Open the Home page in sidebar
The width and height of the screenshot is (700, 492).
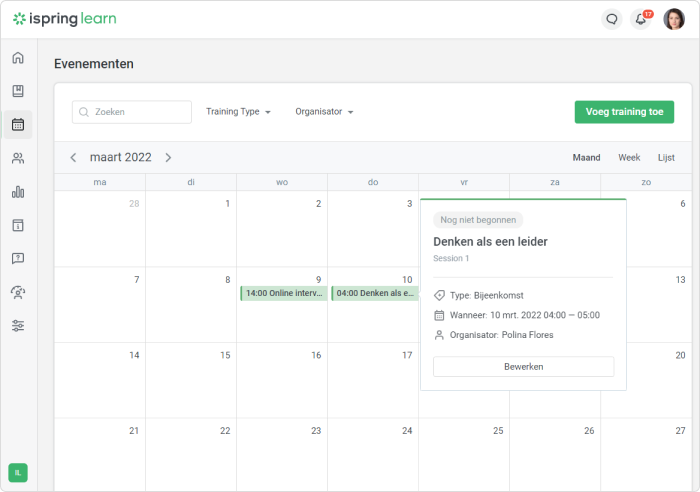coord(18,57)
